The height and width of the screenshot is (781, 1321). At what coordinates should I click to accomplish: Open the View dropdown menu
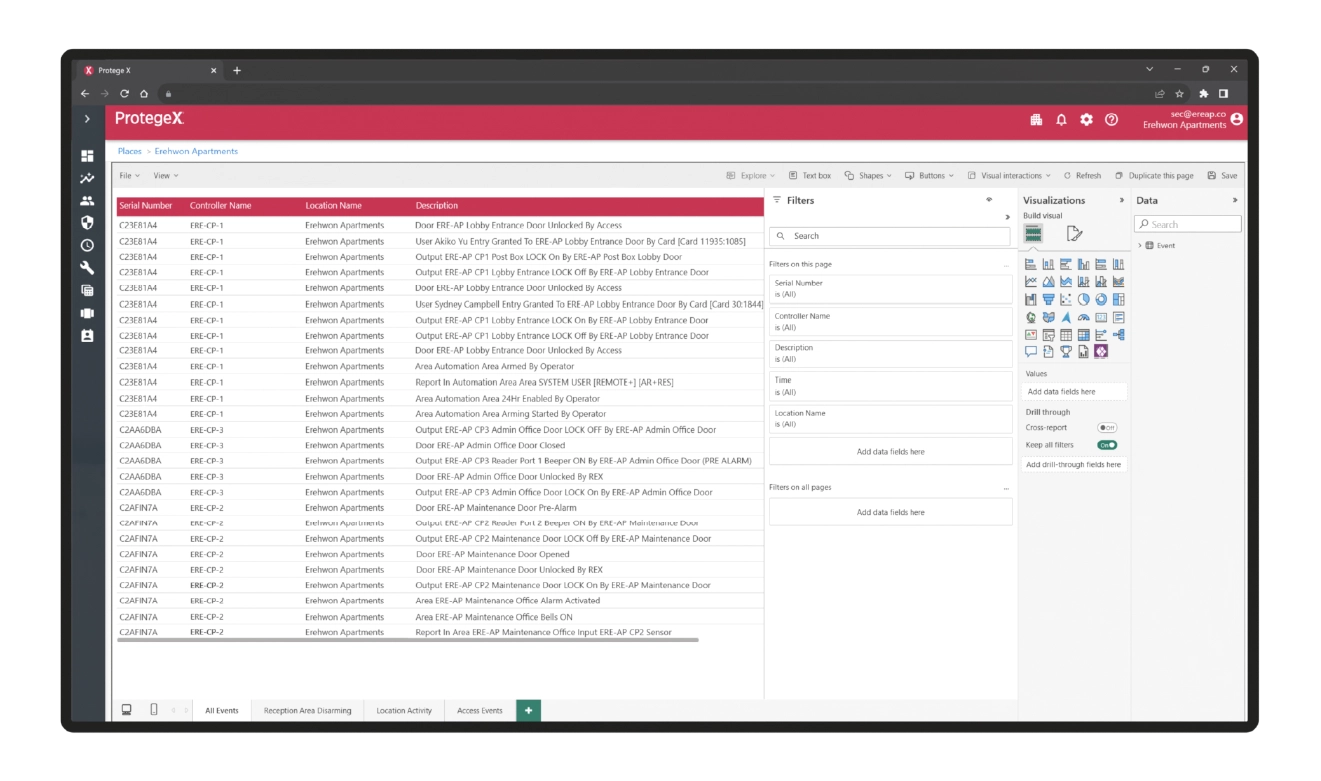click(166, 175)
